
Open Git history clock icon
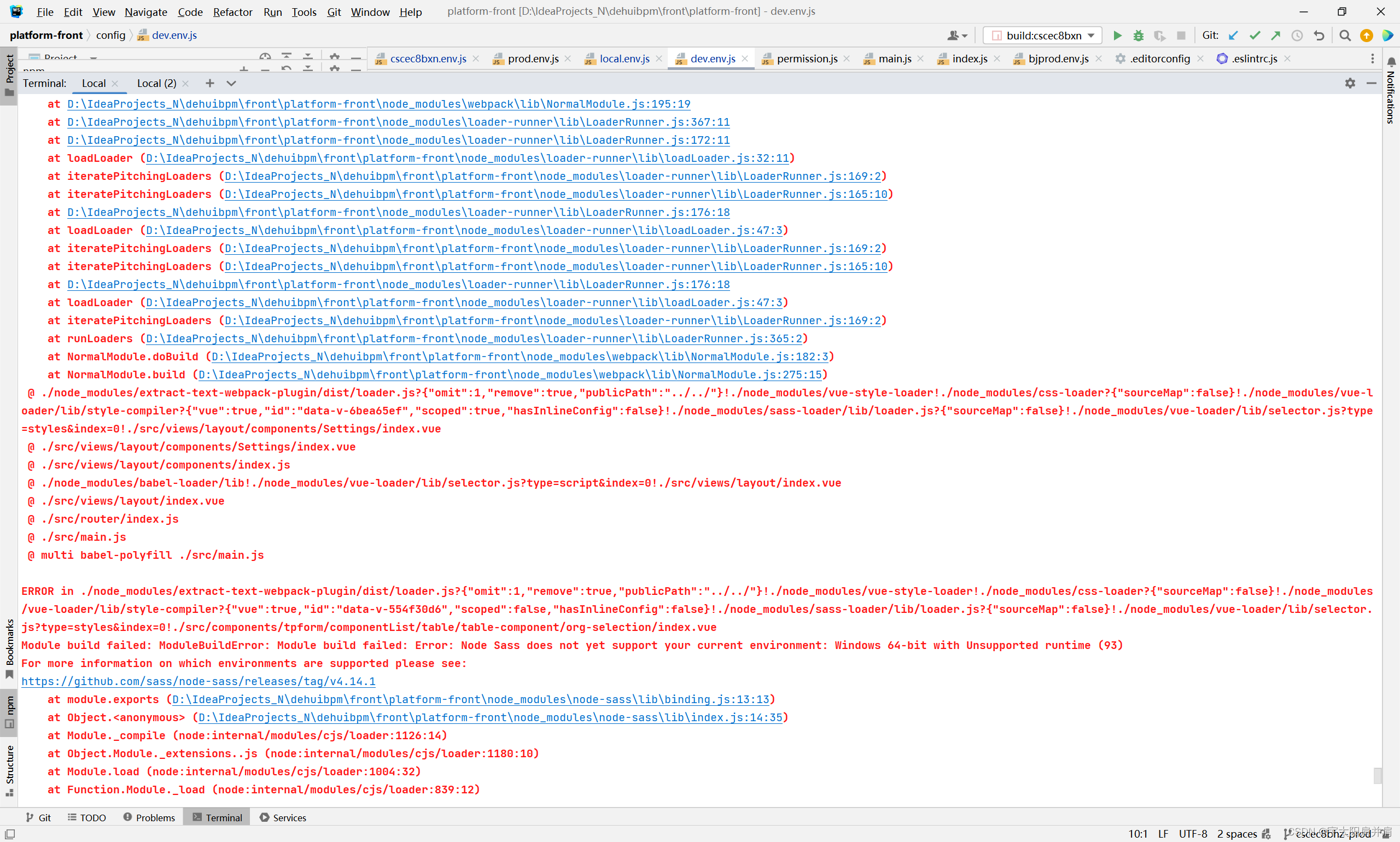[x=1297, y=35]
